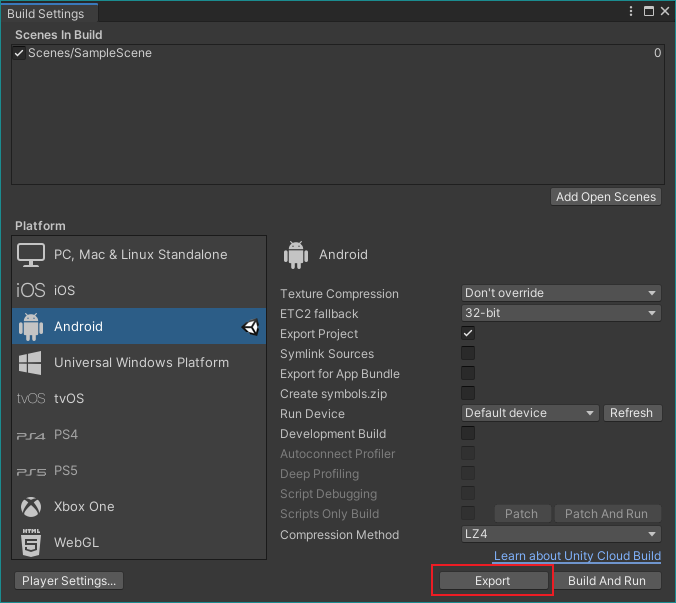Viewport: 676px width, 603px height.
Task: Click the tvOS platform icon
Action: click(31, 398)
